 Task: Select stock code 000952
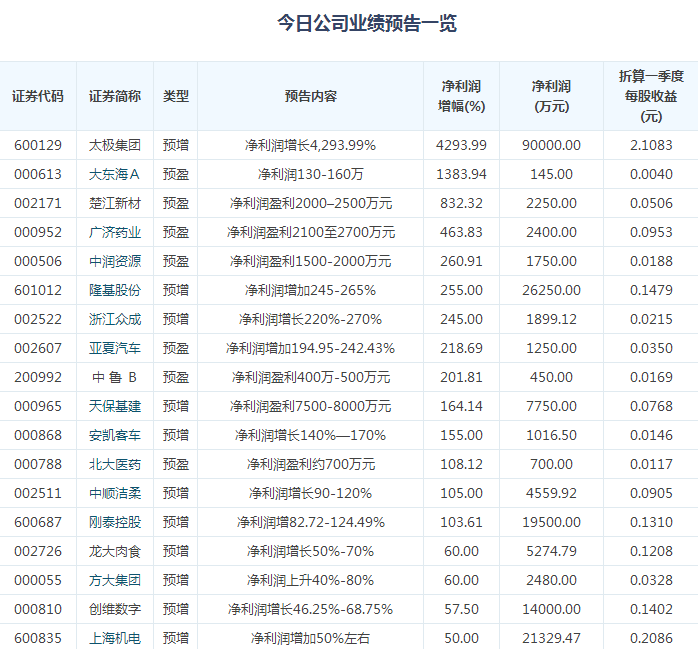click(x=38, y=232)
